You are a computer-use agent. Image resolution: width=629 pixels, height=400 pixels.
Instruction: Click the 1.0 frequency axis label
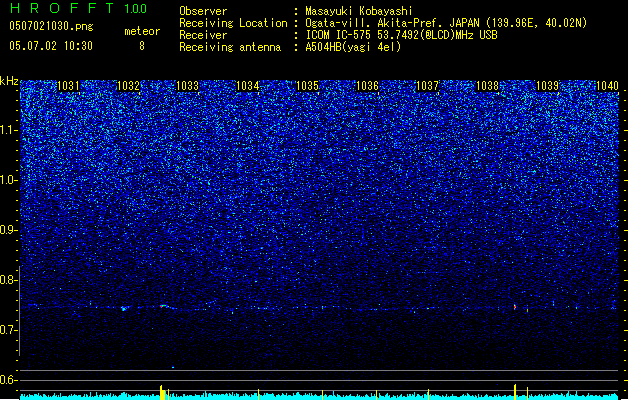click(x=8, y=181)
